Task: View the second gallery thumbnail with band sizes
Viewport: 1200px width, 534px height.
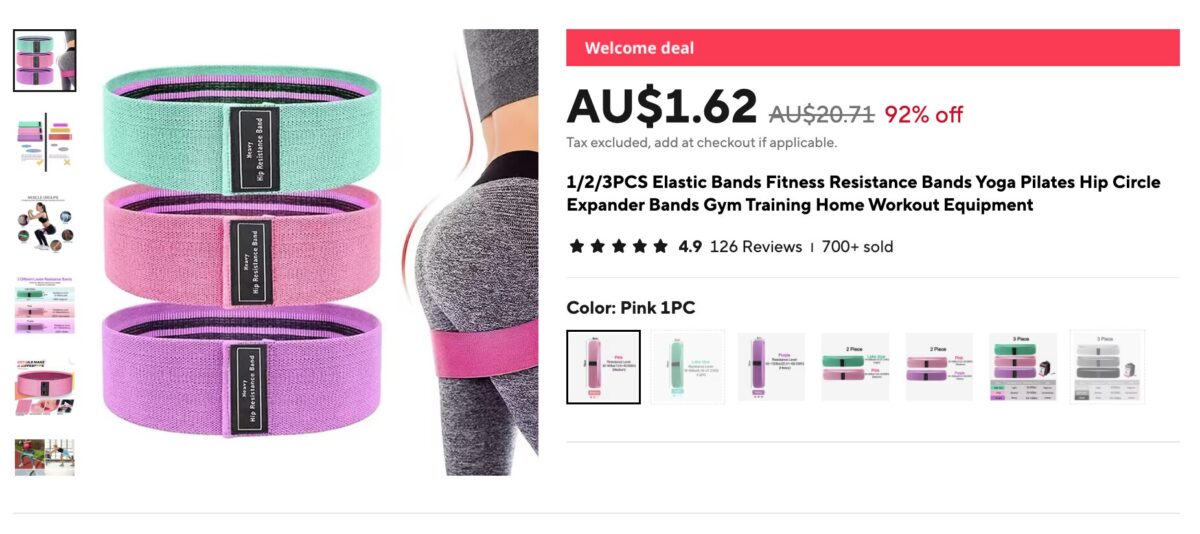Action: pos(44,141)
